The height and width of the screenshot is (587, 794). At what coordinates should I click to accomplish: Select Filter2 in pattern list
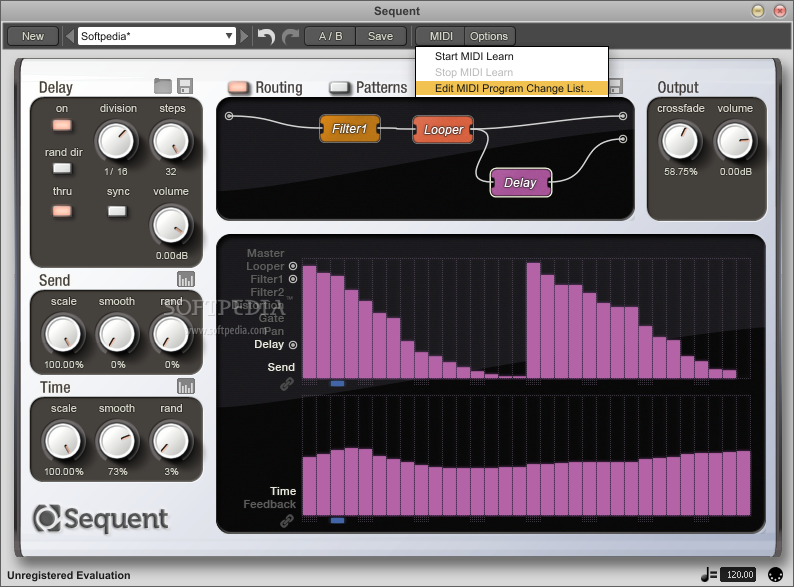(267, 292)
